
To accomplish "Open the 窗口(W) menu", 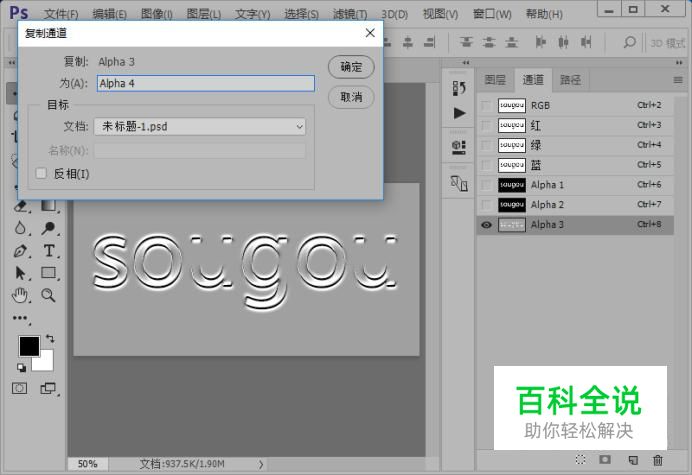I will click(x=492, y=14).
